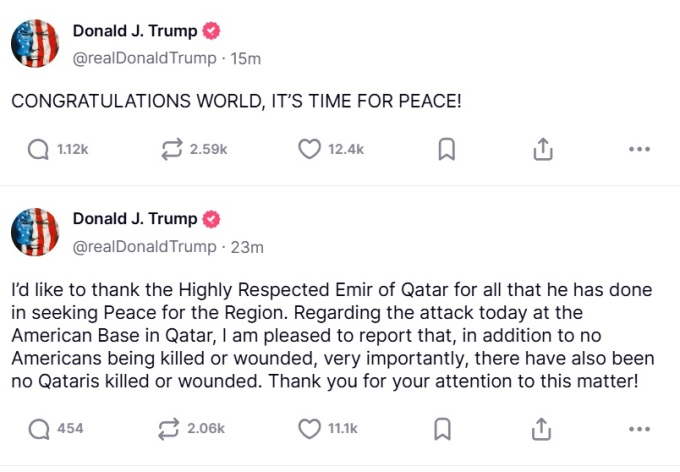Open the 15m timestamp link
680x472 pixels.
(245, 58)
